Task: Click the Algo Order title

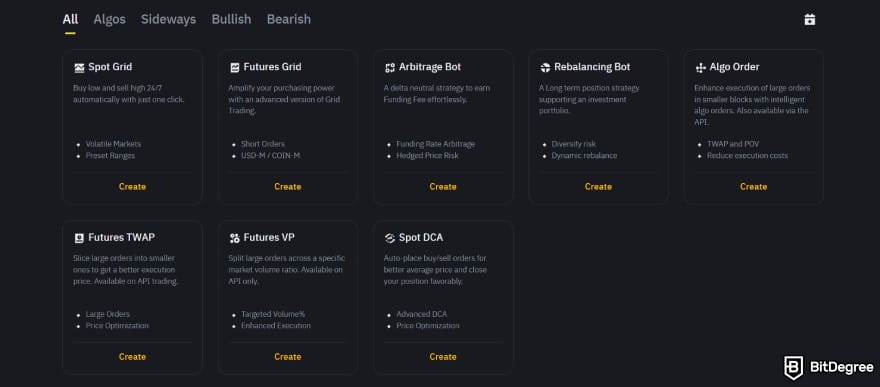Action: [734, 67]
